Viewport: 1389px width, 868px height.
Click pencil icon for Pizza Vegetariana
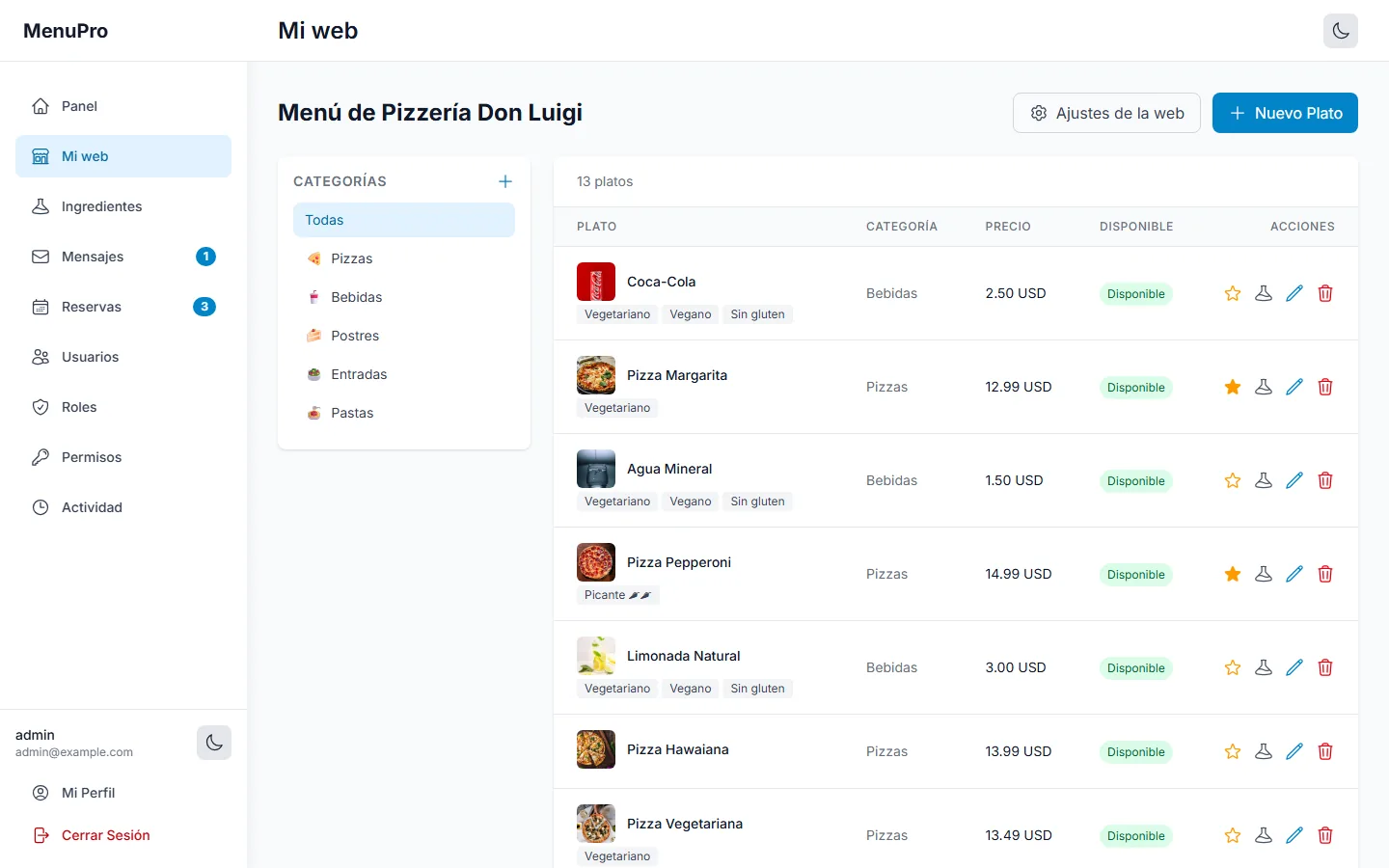pos(1294,835)
